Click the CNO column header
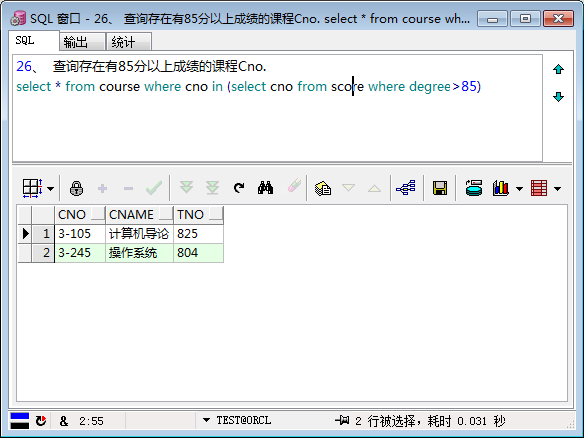 [80, 215]
